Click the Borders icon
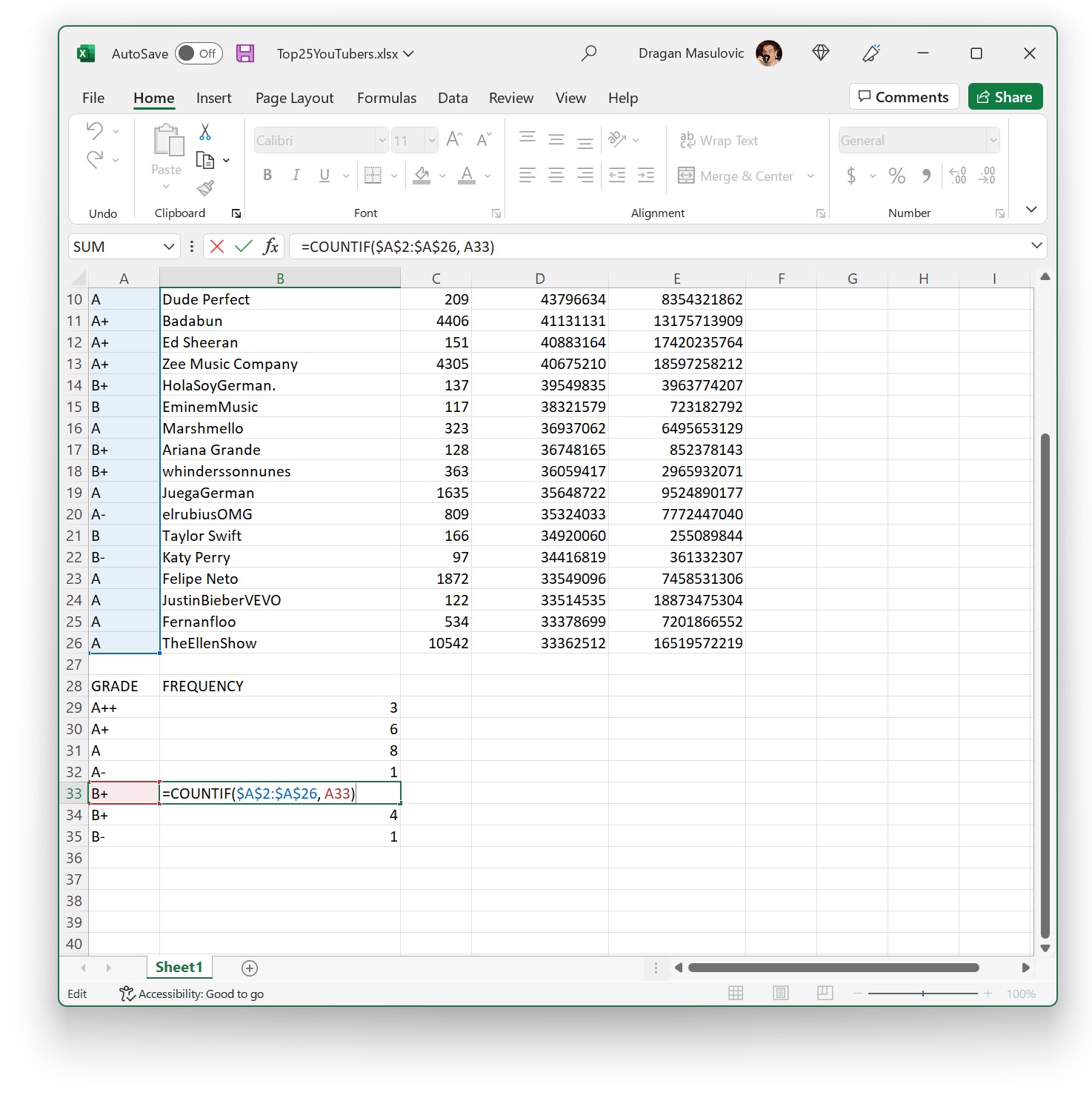 [373, 175]
